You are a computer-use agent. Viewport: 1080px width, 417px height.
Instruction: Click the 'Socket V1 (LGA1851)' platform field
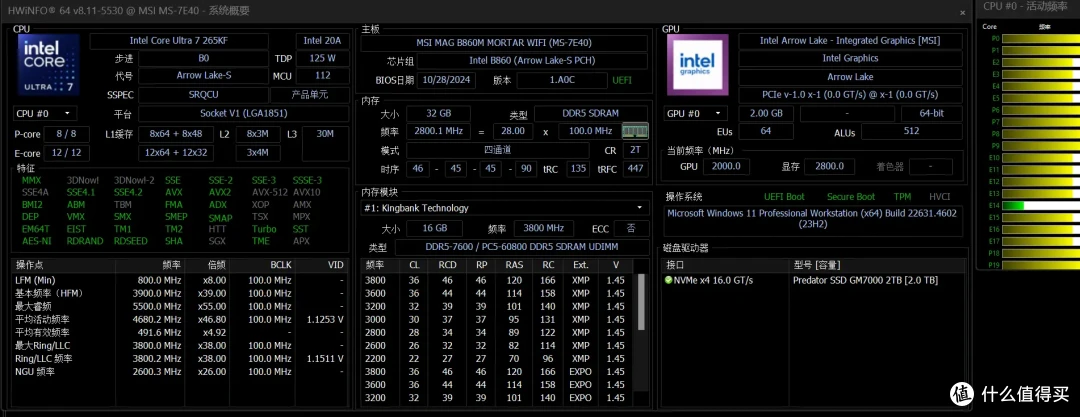tap(244, 113)
